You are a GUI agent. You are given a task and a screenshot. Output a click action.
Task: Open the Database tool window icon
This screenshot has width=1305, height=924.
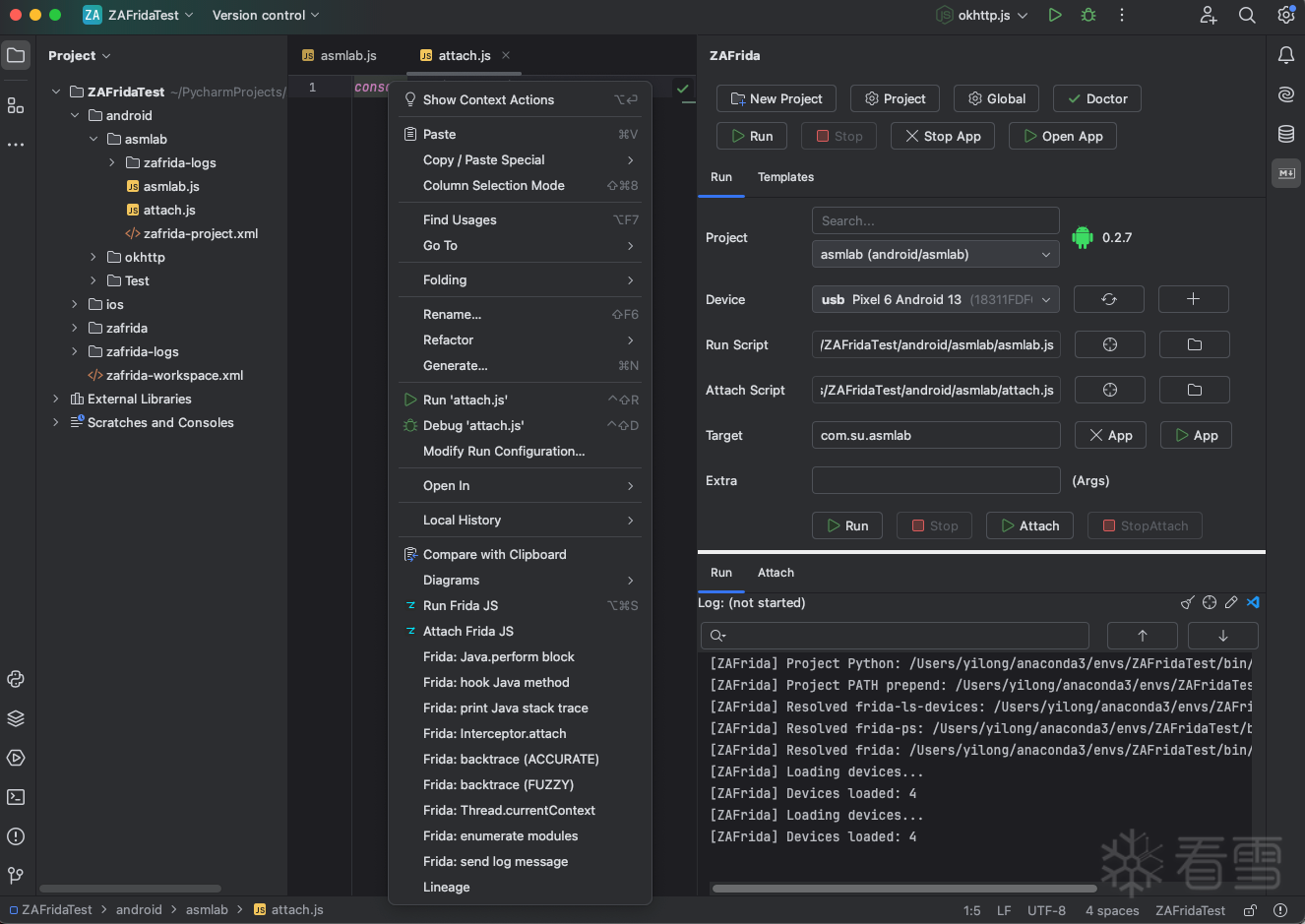click(x=1285, y=134)
